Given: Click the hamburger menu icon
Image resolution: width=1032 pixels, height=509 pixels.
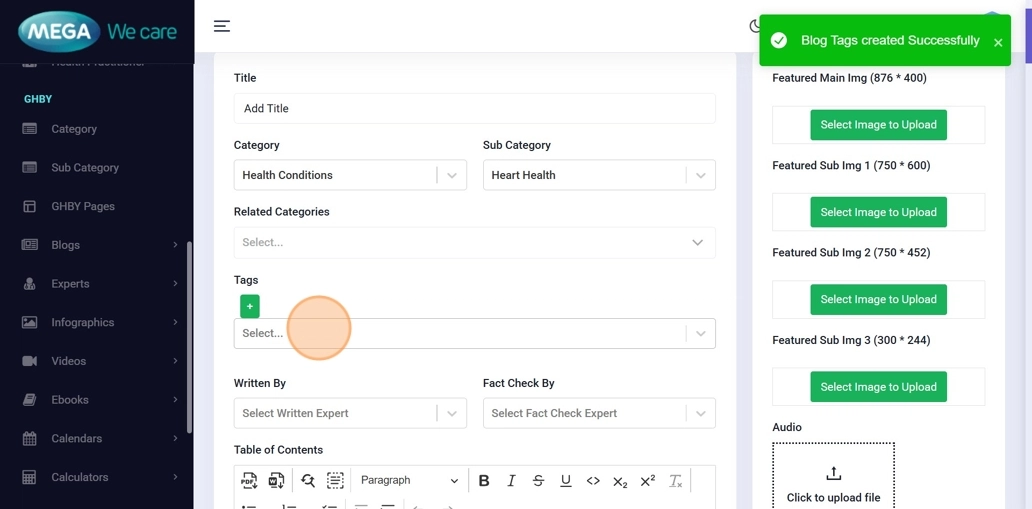Looking at the screenshot, I should click(222, 26).
